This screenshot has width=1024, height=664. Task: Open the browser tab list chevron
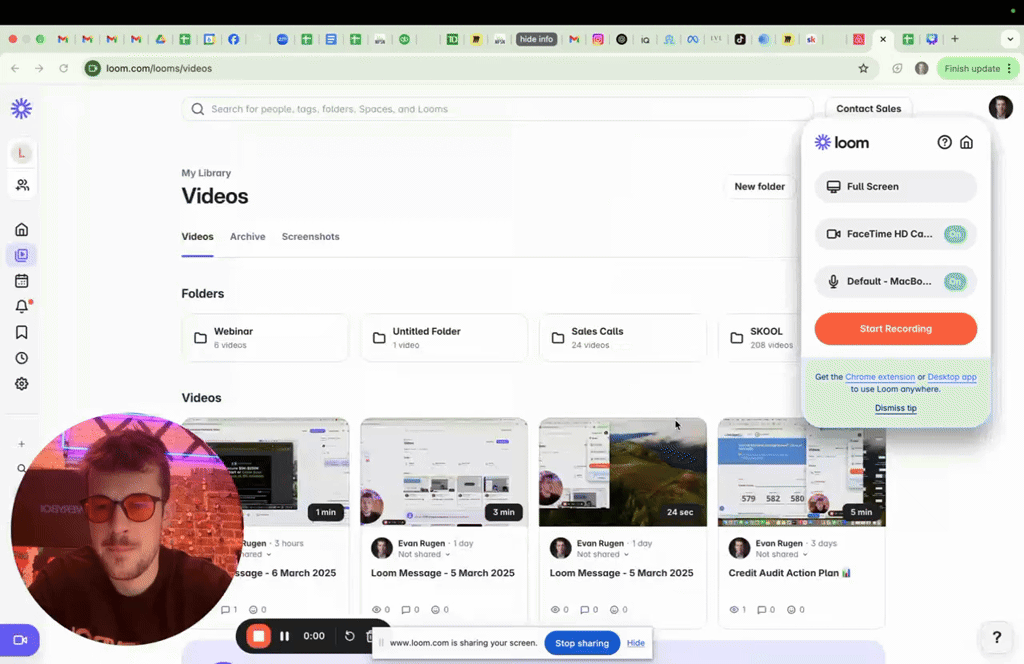[1010, 39]
